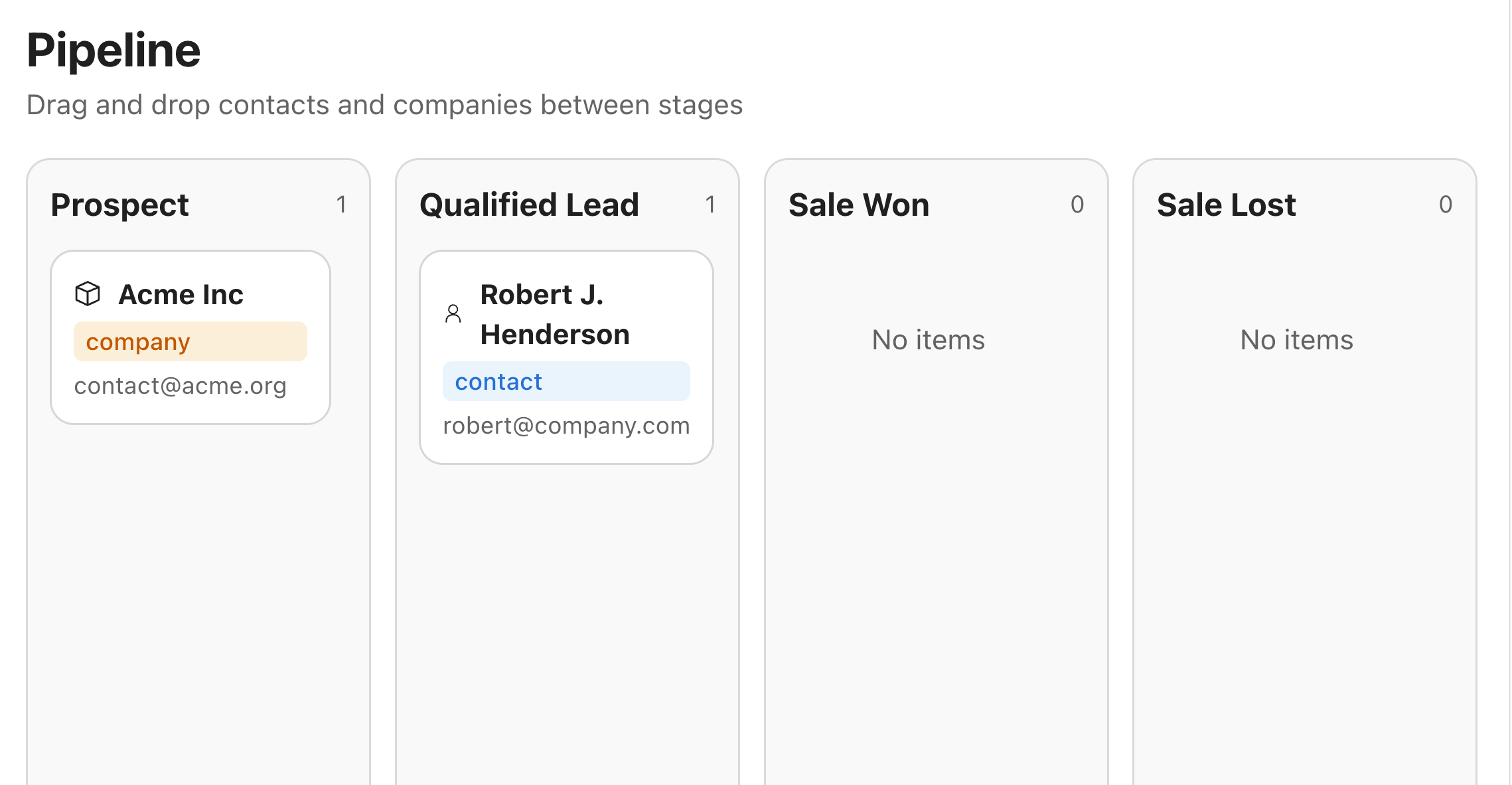This screenshot has height=785, width=1512.
Task: Click the cube icon on Acme Inc card
Action: [x=88, y=294]
